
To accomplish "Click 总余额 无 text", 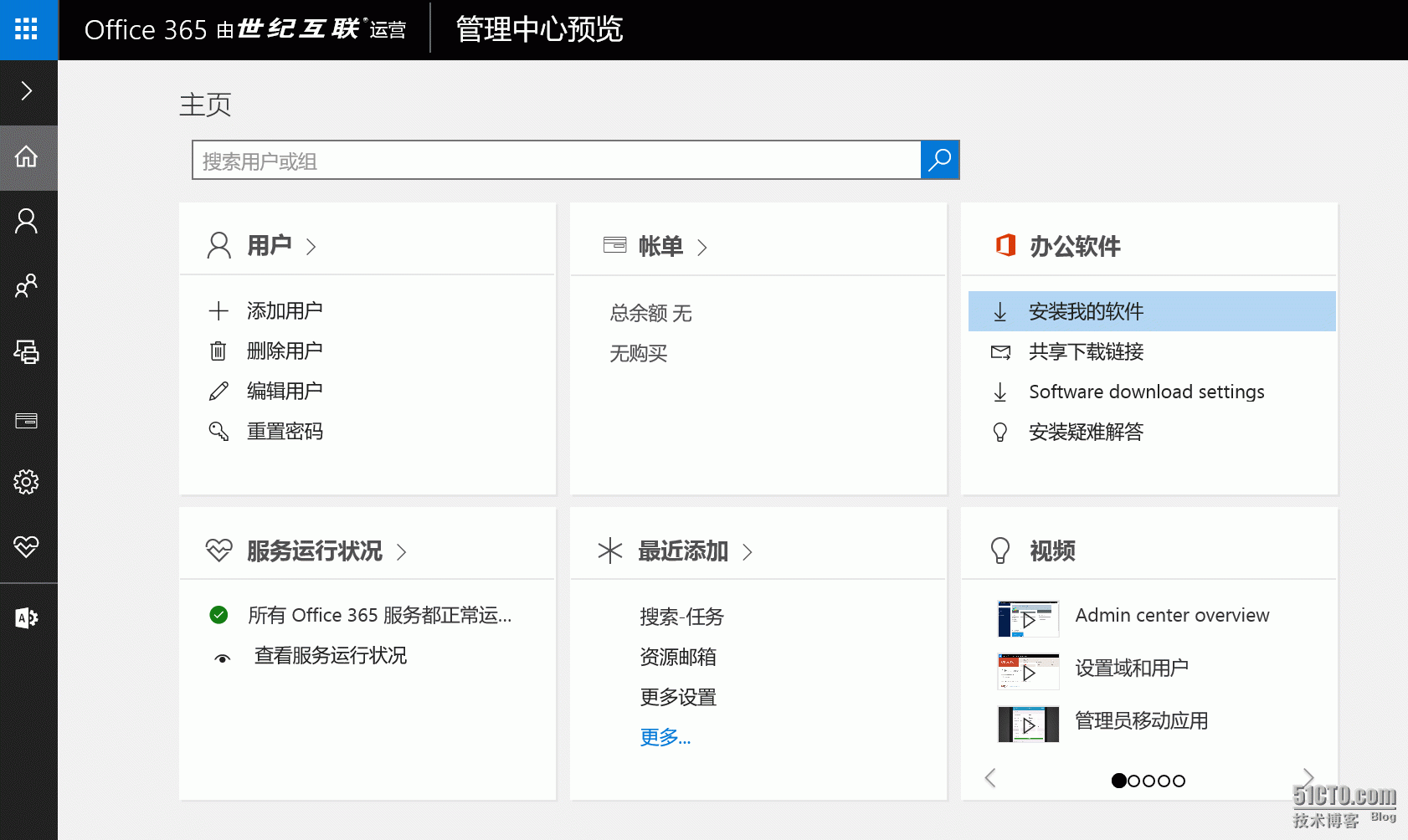I will pos(650,313).
